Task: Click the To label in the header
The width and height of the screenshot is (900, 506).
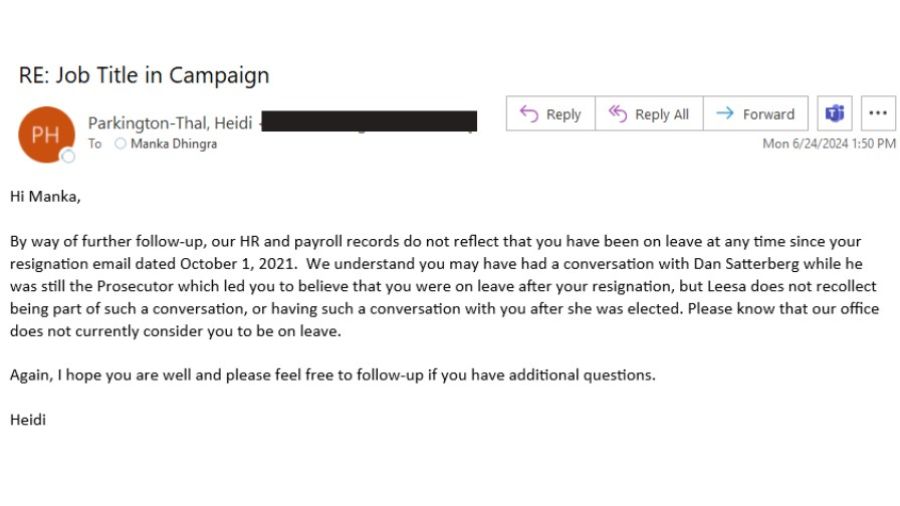Action: [x=95, y=144]
